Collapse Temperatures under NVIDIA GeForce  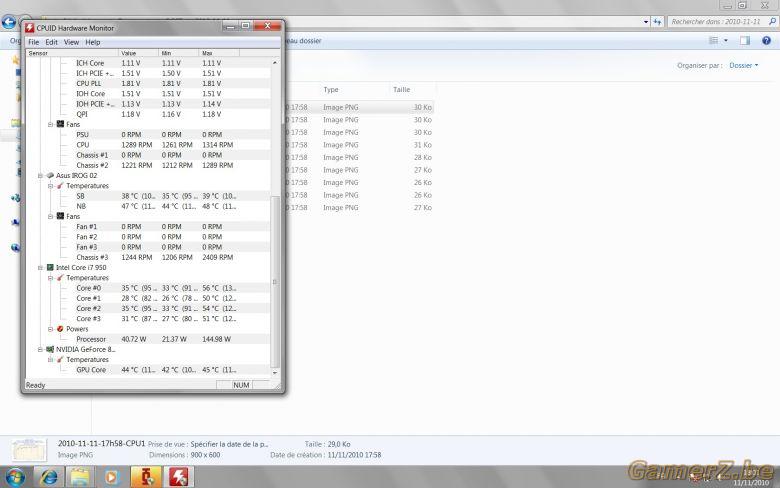click(50, 360)
